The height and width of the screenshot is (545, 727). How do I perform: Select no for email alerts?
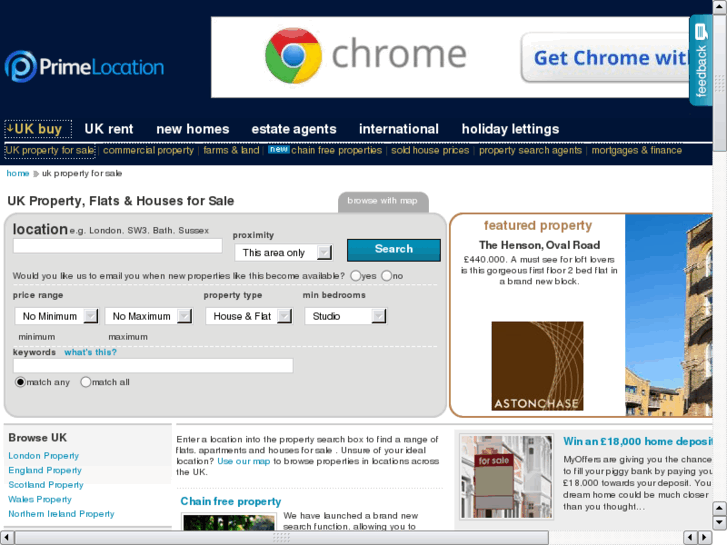tap(386, 276)
